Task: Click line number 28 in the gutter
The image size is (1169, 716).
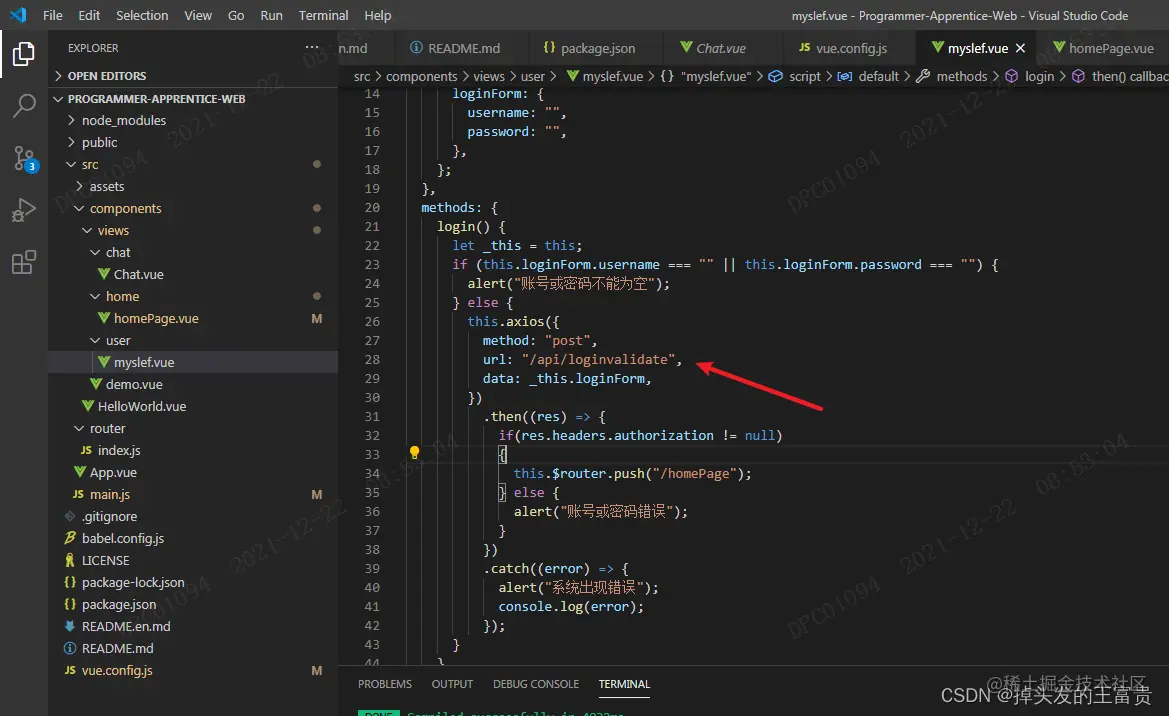Action: (x=372, y=359)
